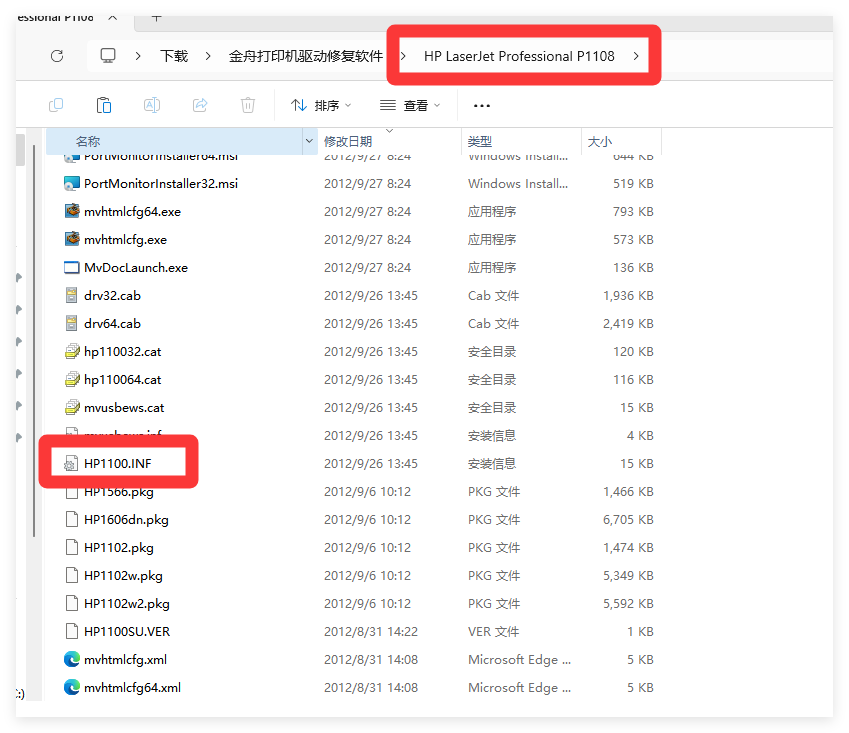Viewport: 849px width, 733px height.
Task: Go to 金舟打印机驱动修复软件 breadcrumb folder
Action: [306, 56]
